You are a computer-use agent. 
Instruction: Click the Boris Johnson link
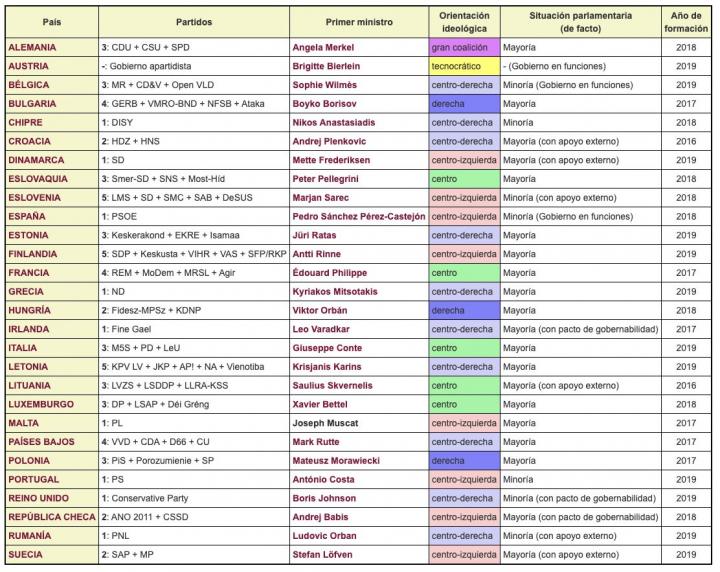(x=324, y=498)
